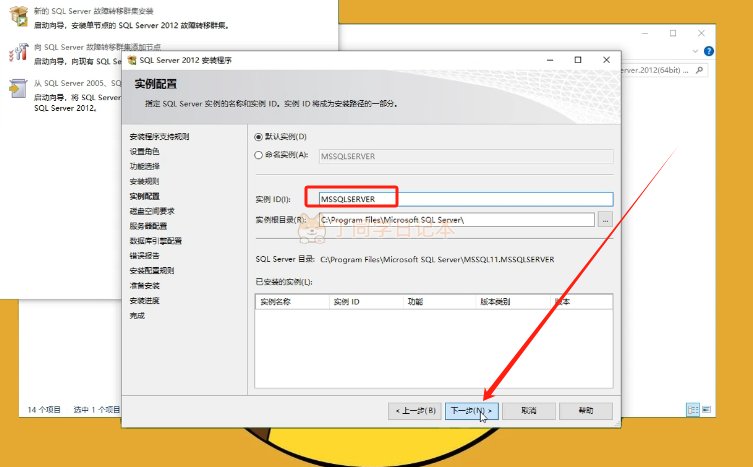Click the add node to failover cluster icon
This screenshot has height=467, width=753.
18,52
